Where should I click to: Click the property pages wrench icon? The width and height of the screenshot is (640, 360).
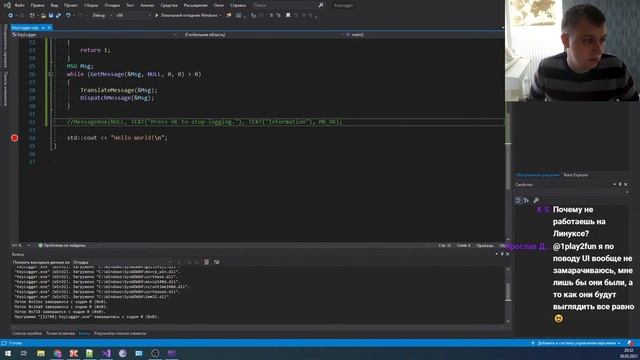(536, 200)
